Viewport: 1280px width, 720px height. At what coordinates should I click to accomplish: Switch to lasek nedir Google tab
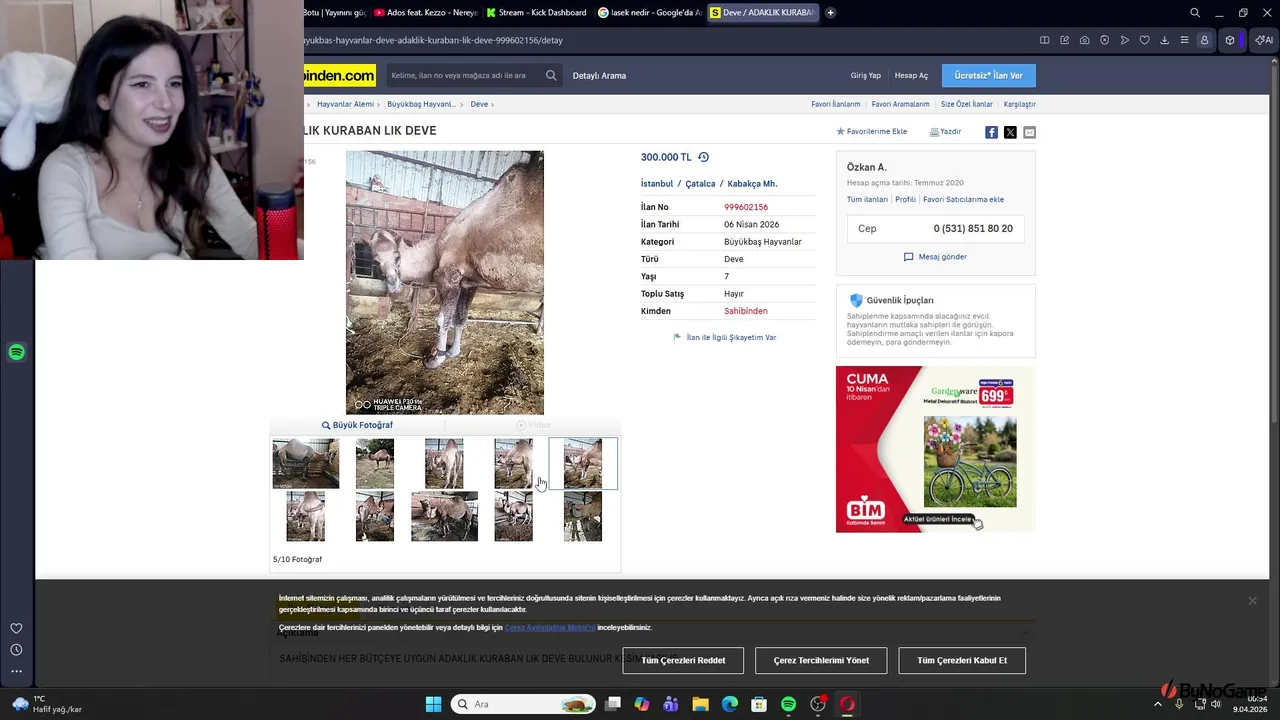(x=649, y=13)
